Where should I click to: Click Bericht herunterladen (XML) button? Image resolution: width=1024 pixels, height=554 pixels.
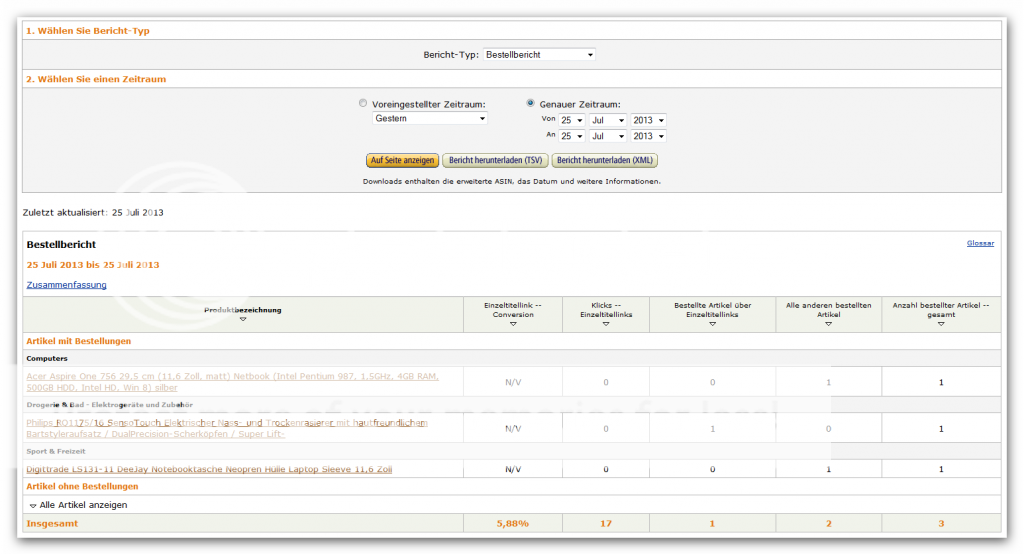(604, 160)
